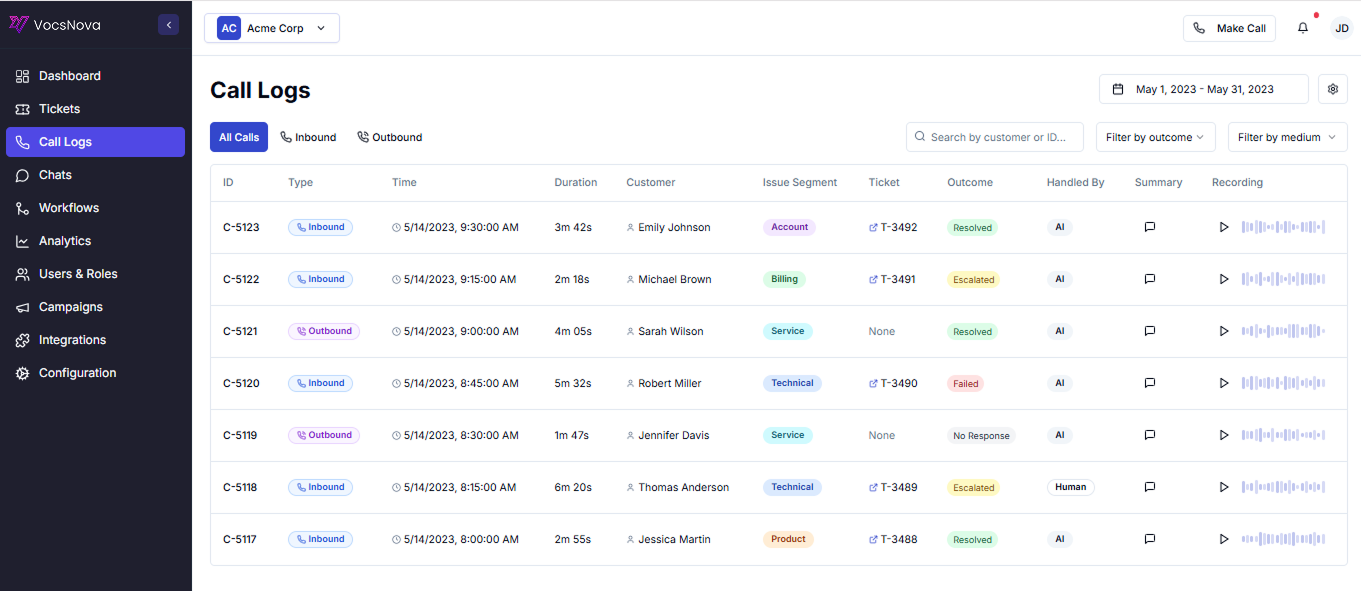Open the Dashboard from the sidebar
The width and height of the screenshot is (1361, 591).
click(x=69, y=75)
